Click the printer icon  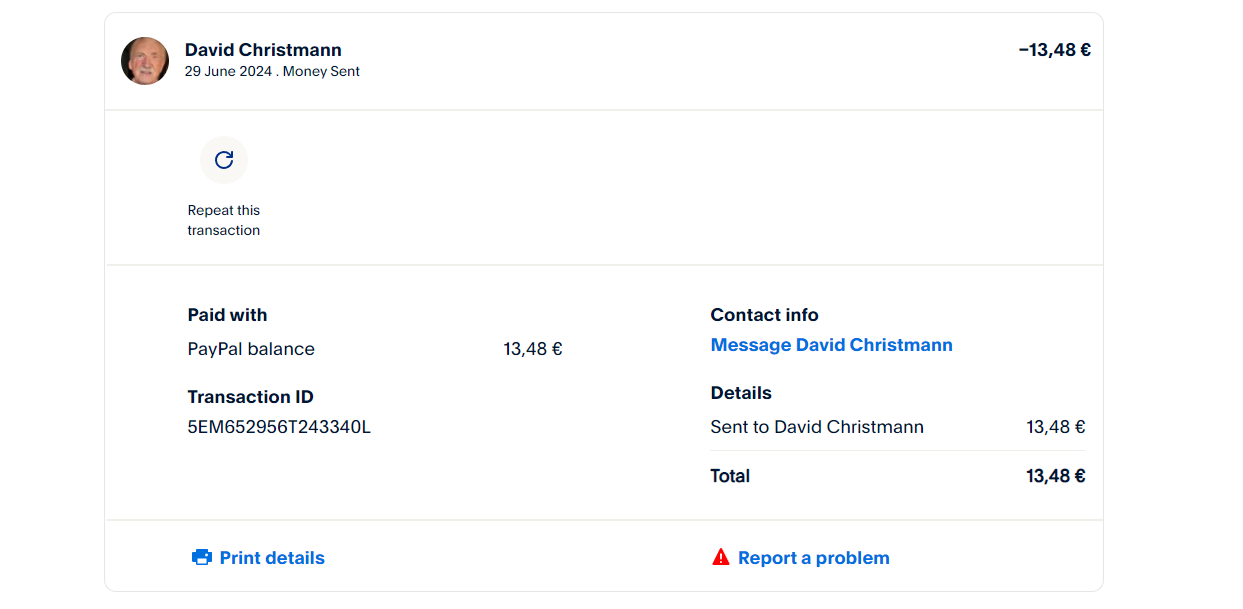(202, 558)
